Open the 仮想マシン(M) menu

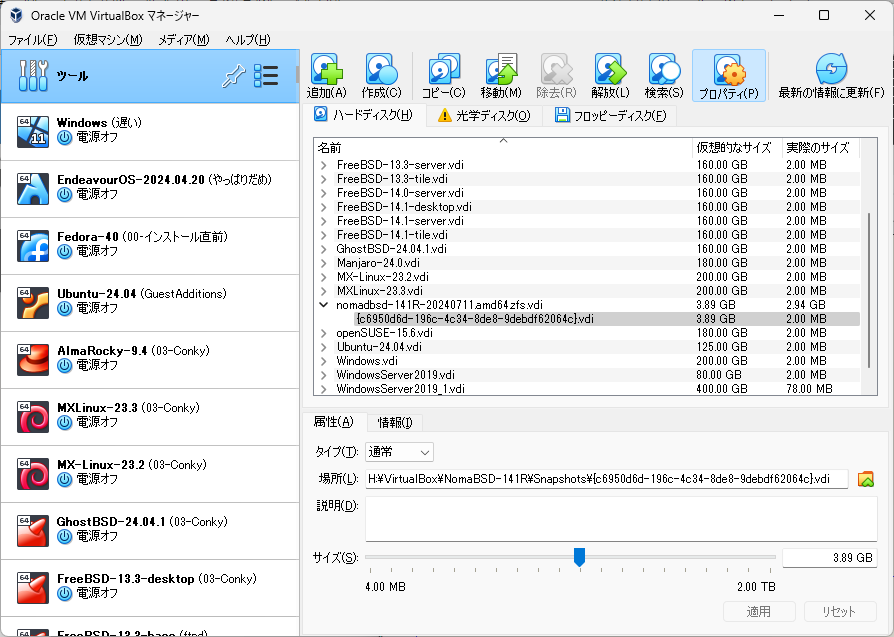point(108,40)
